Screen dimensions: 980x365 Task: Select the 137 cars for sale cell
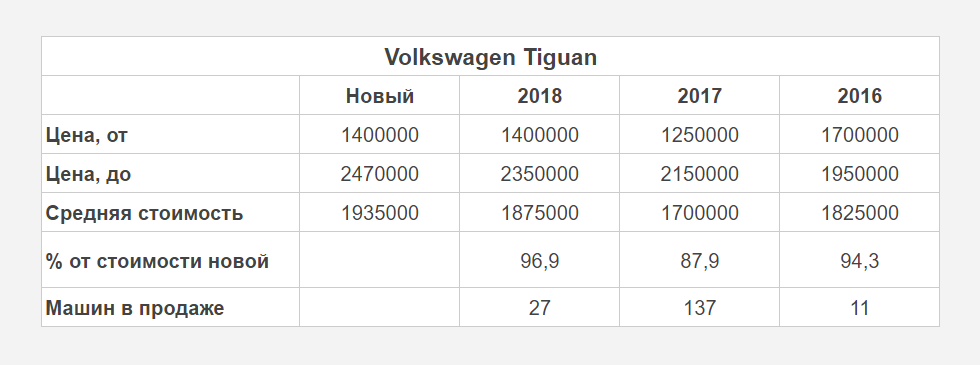pos(699,308)
